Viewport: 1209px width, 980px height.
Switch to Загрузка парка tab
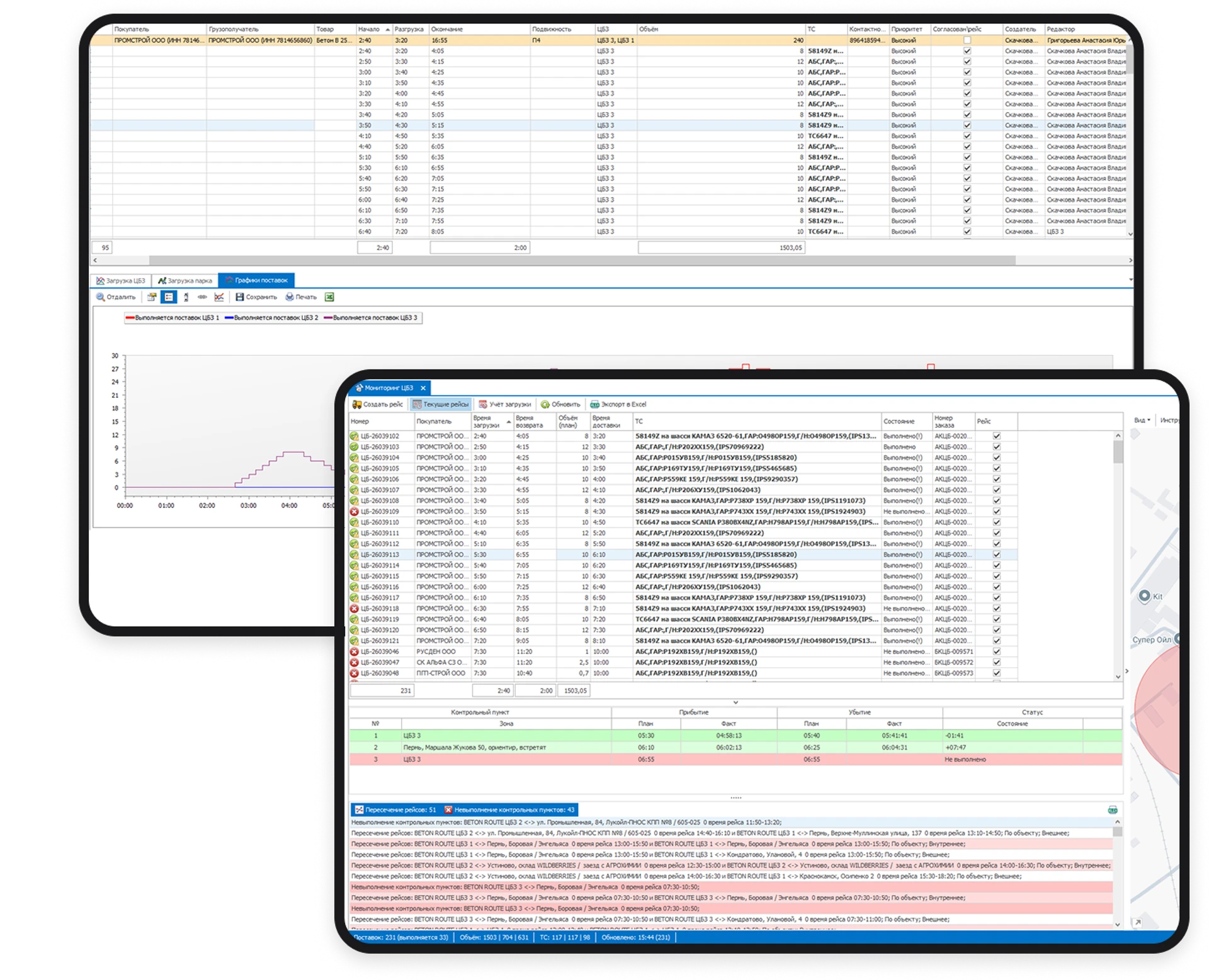click(185, 281)
